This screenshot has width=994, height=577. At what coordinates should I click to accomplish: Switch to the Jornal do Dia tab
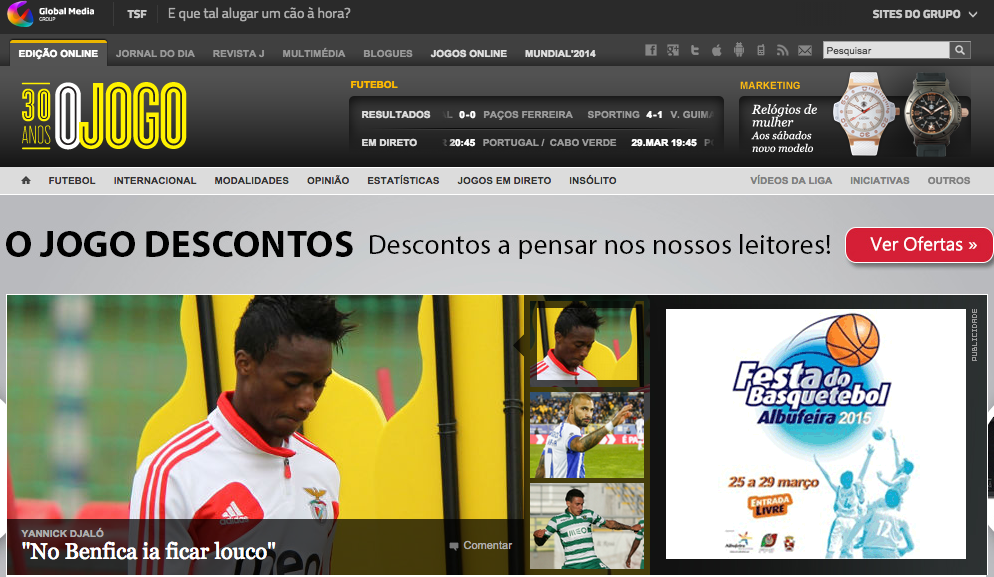point(155,53)
